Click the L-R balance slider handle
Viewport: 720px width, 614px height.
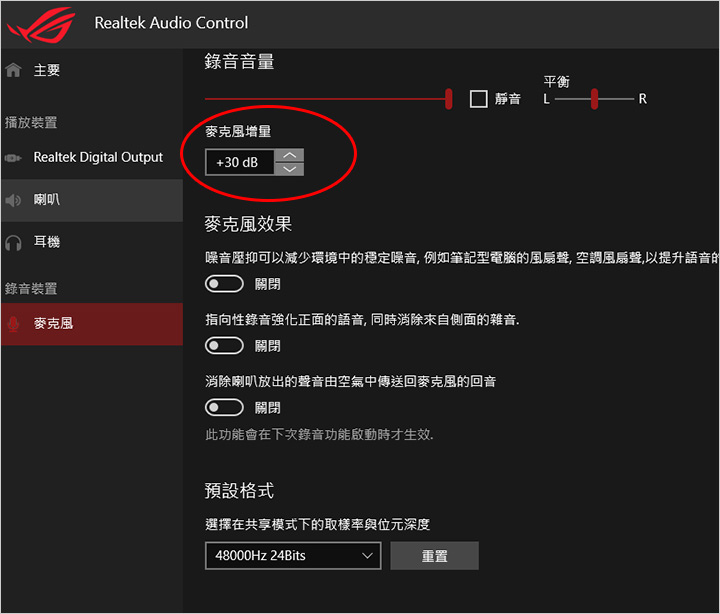(x=594, y=99)
